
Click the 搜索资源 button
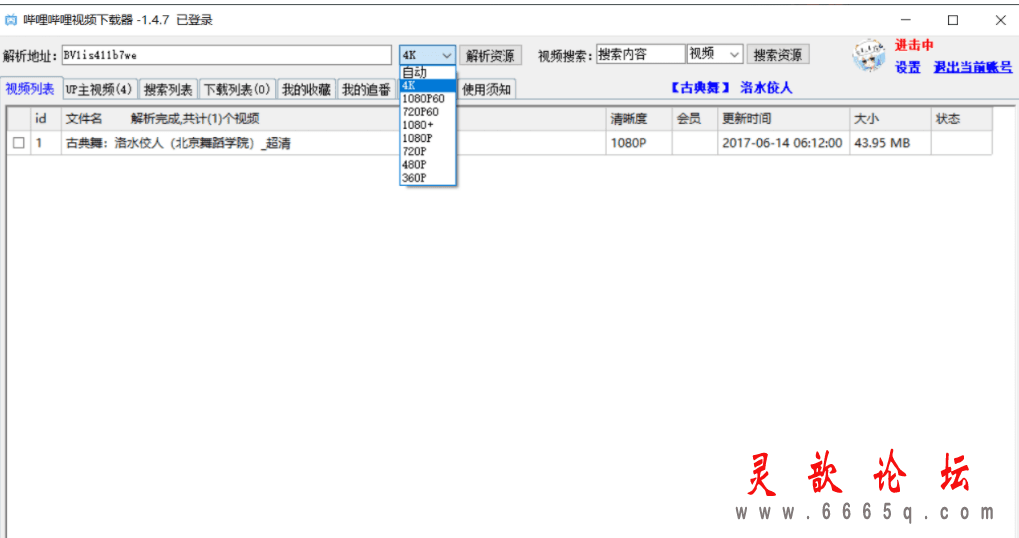point(778,55)
